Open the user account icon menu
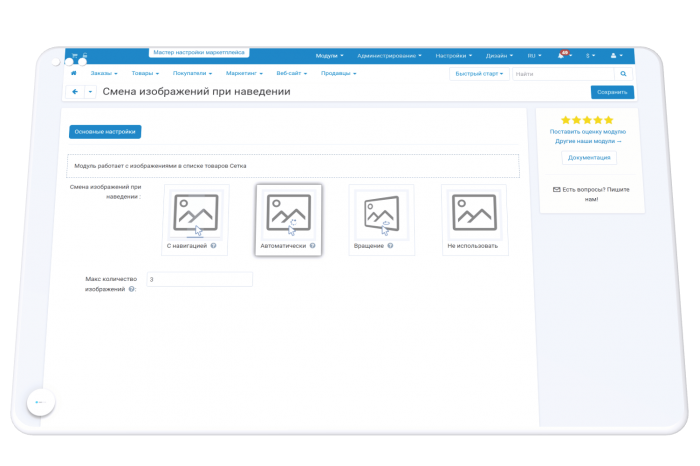700x466 pixels. pyautogui.click(x=613, y=55)
